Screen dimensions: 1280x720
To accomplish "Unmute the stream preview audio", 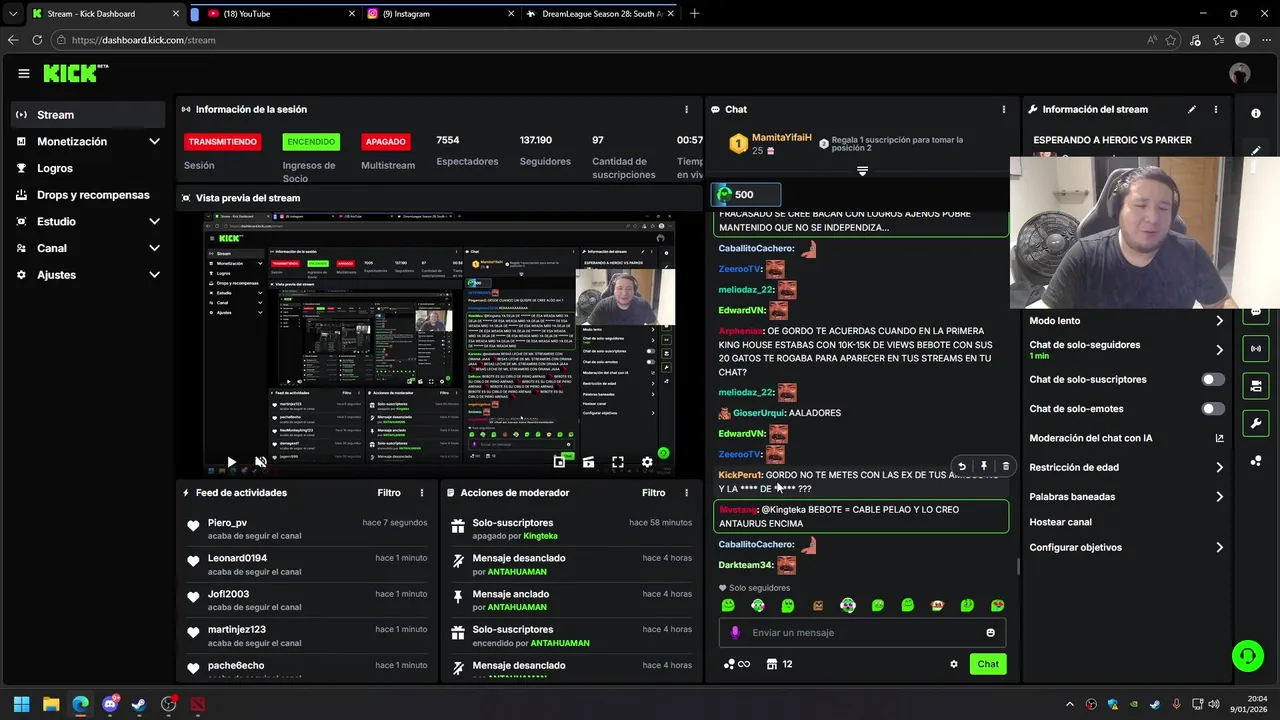I will (x=260, y=462).
